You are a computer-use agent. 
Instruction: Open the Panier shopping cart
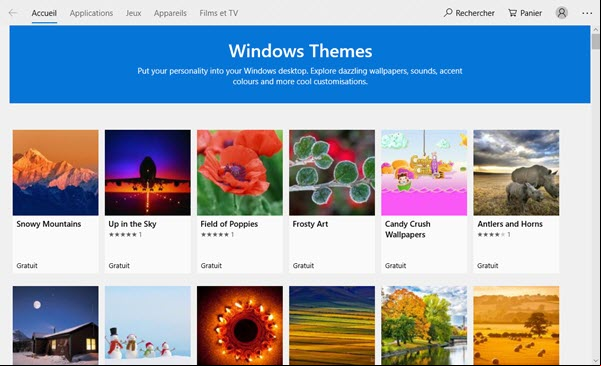pos(525,13)
